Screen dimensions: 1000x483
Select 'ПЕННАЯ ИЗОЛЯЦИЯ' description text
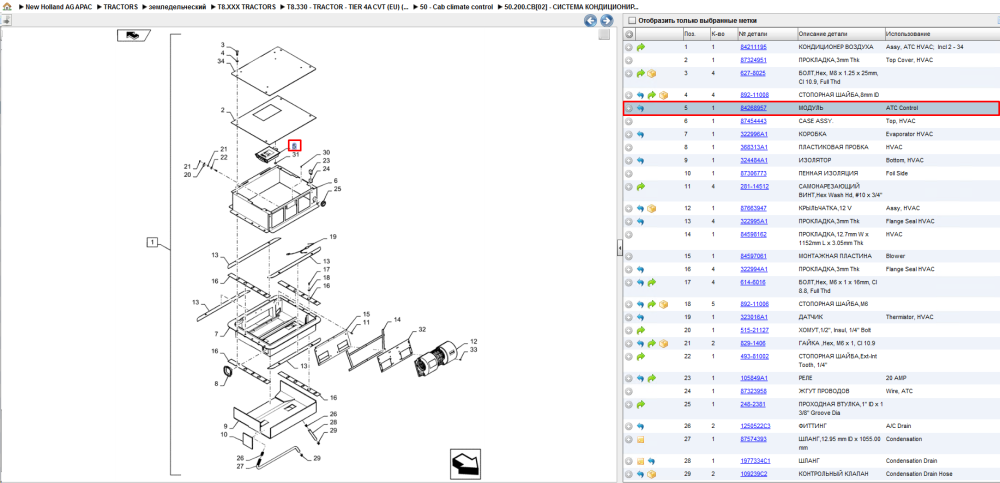pyautogui.click(x=828, y=174)
